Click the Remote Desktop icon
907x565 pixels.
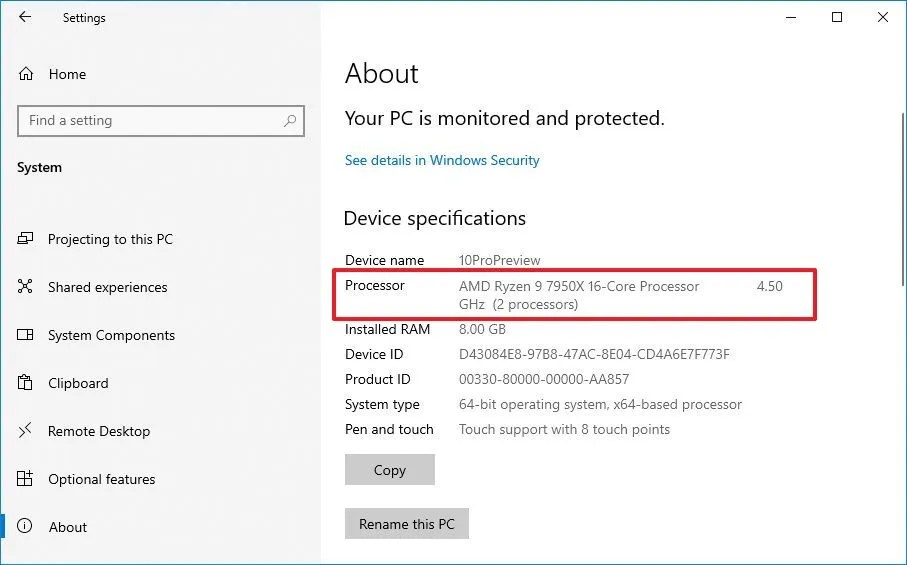point(25,430)
